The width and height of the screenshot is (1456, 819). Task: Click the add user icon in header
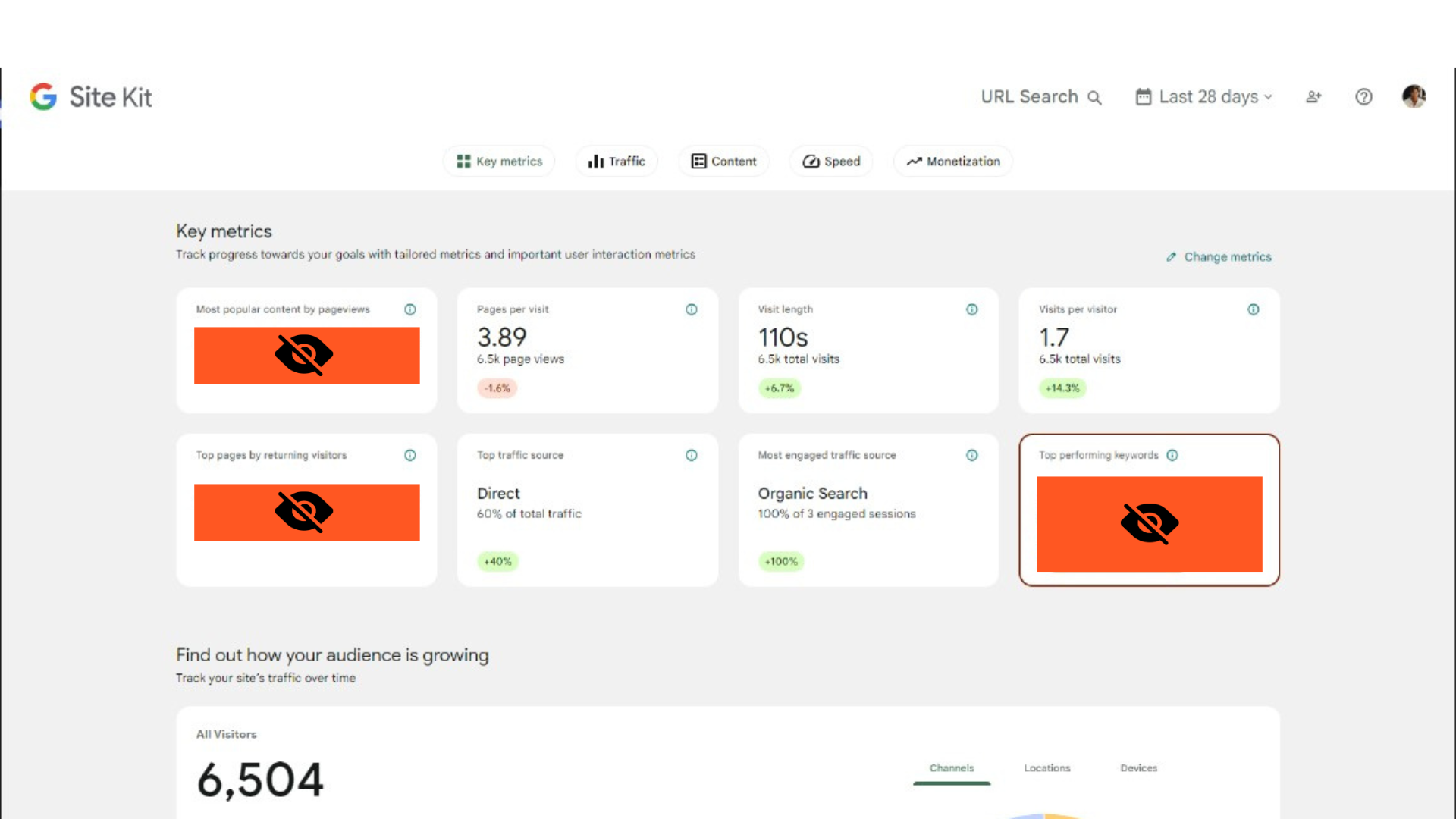click(1313, 97)
